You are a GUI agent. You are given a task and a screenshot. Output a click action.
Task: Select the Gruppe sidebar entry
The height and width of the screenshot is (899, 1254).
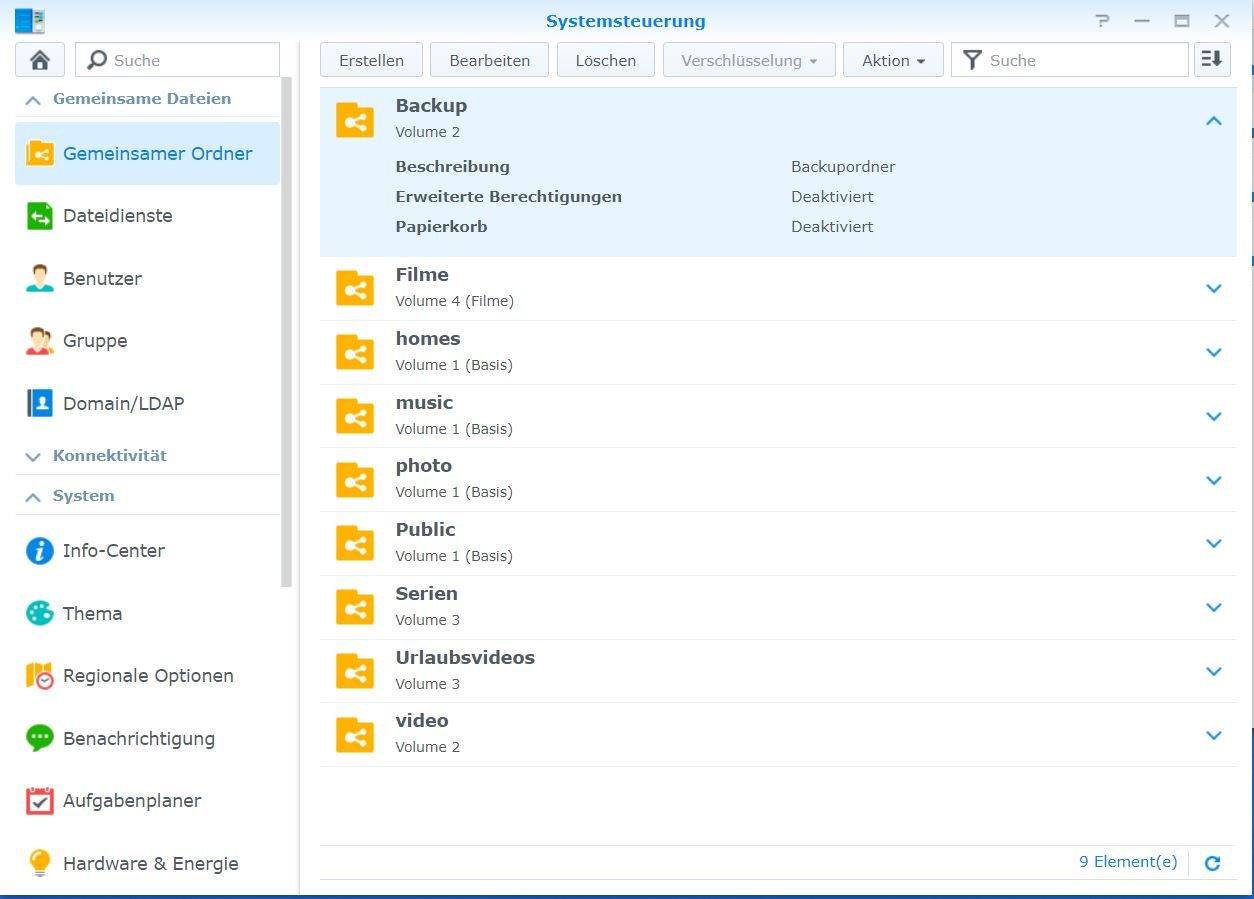(x=95, y=341)
